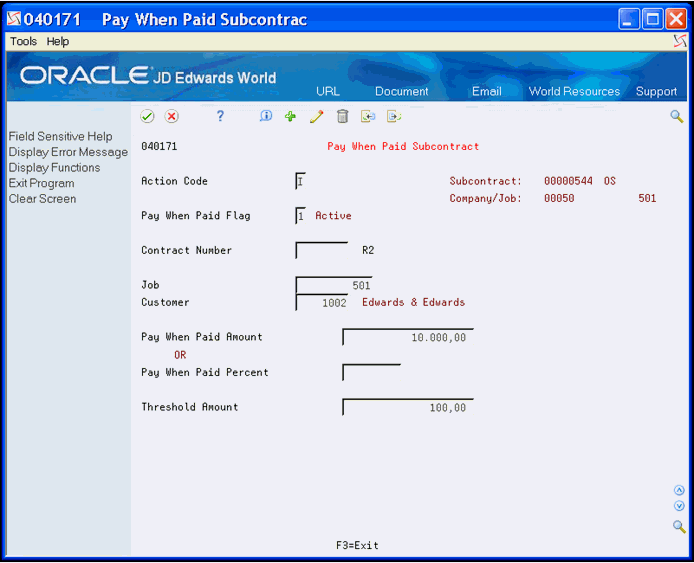694x563 pixels.
Task: Select Display Error Message
Action: [68, 152]
